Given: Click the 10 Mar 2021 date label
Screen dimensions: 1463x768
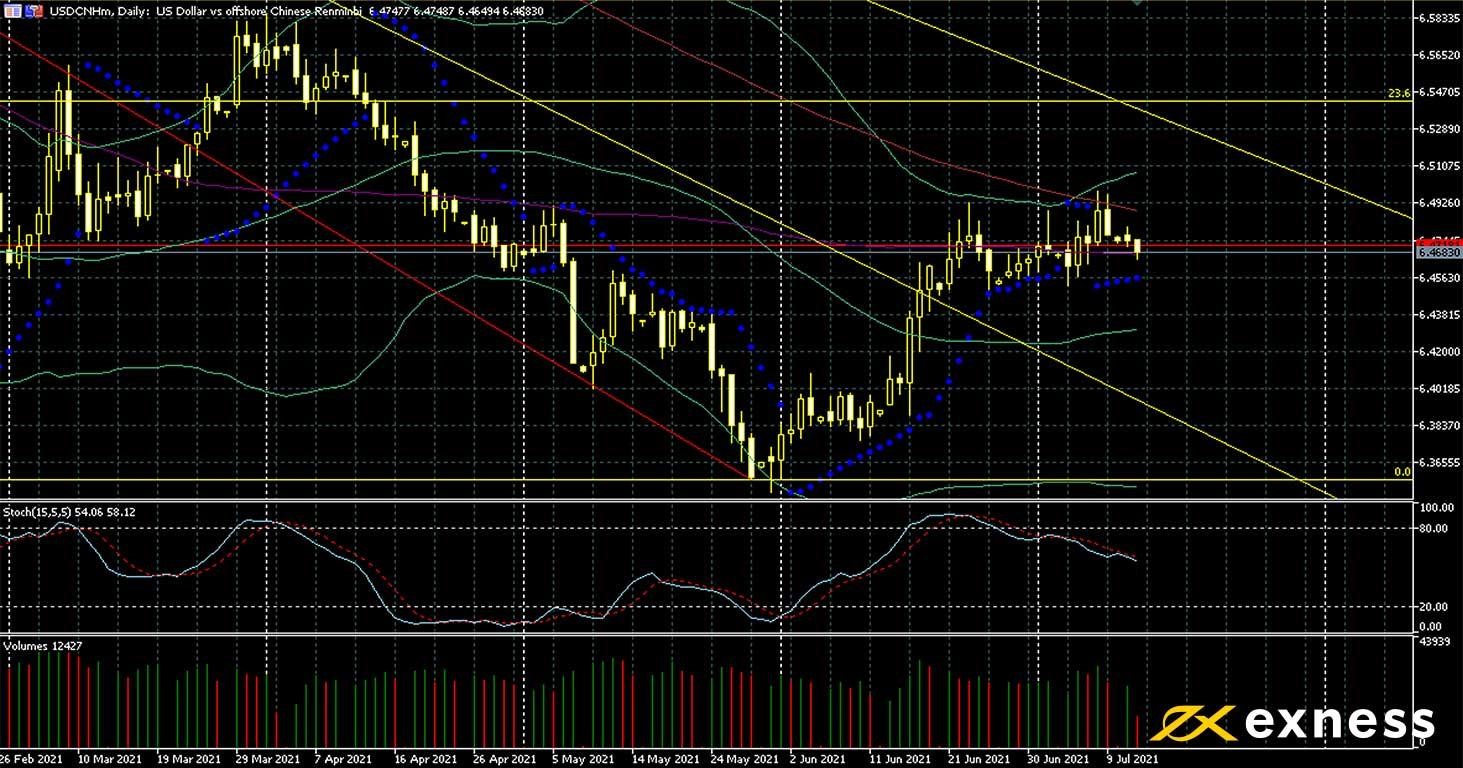Looking at the screenshot, I should coord(109,759).
